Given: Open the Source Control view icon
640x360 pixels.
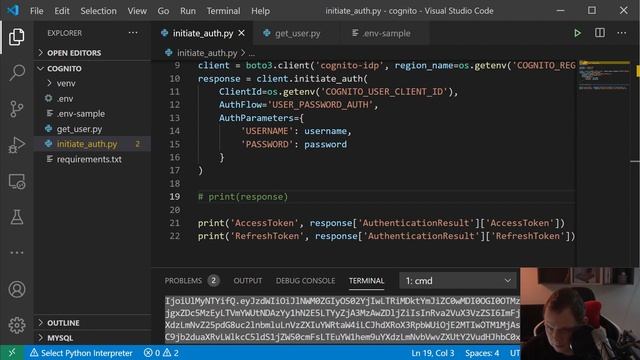Looking at the screenshot, I should 16,109.
